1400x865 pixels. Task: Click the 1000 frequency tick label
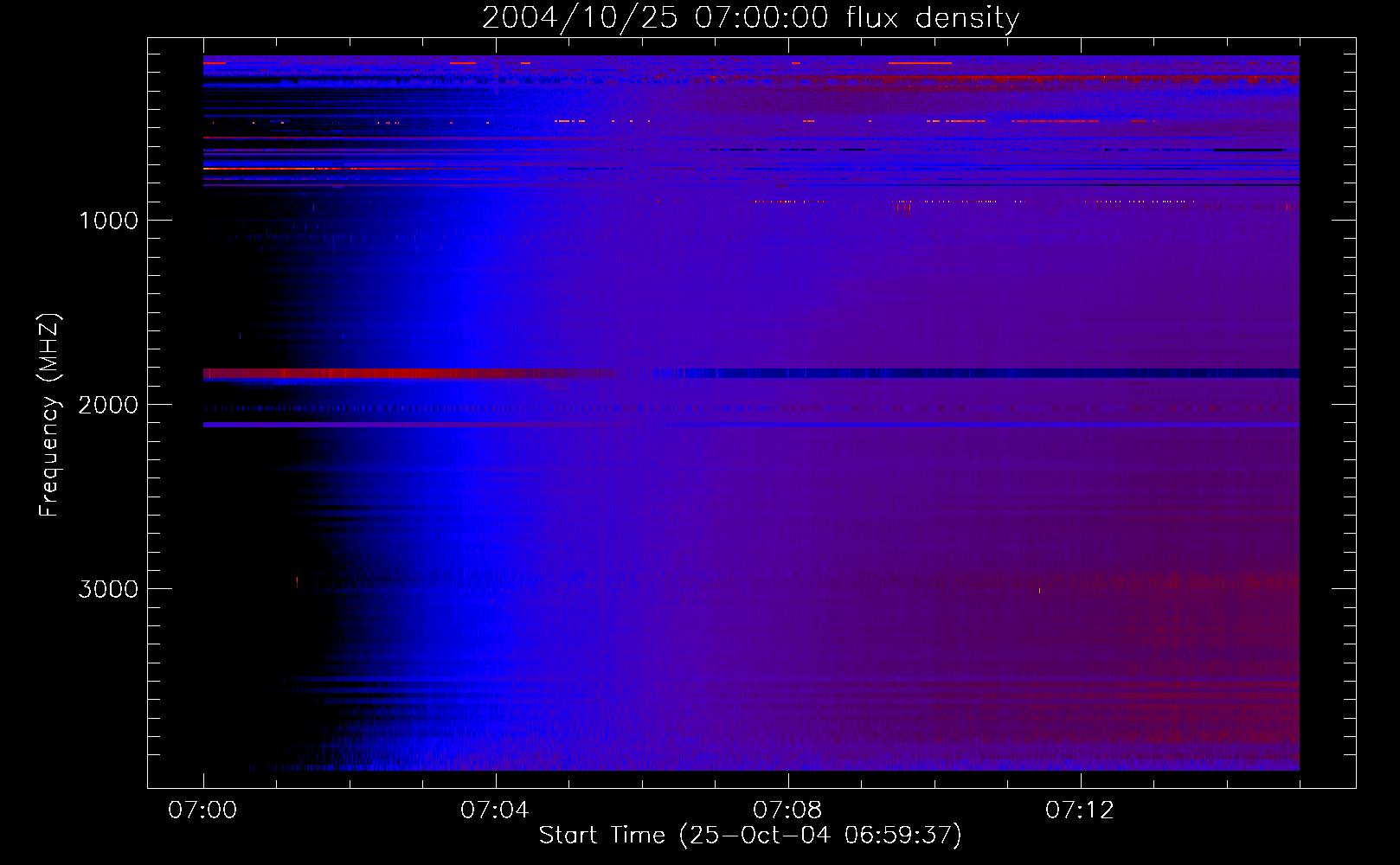point(108,221)
